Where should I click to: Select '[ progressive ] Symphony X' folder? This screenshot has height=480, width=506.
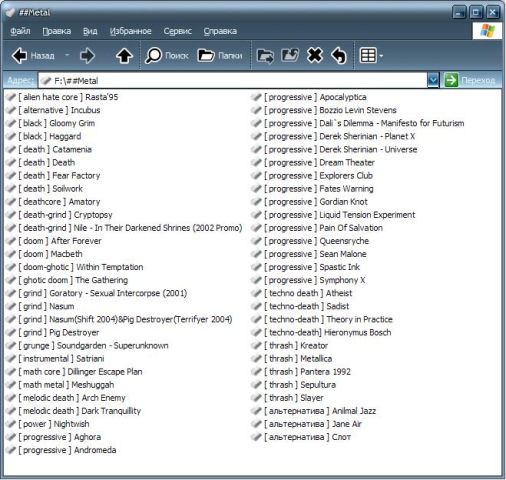pos(315,280)
